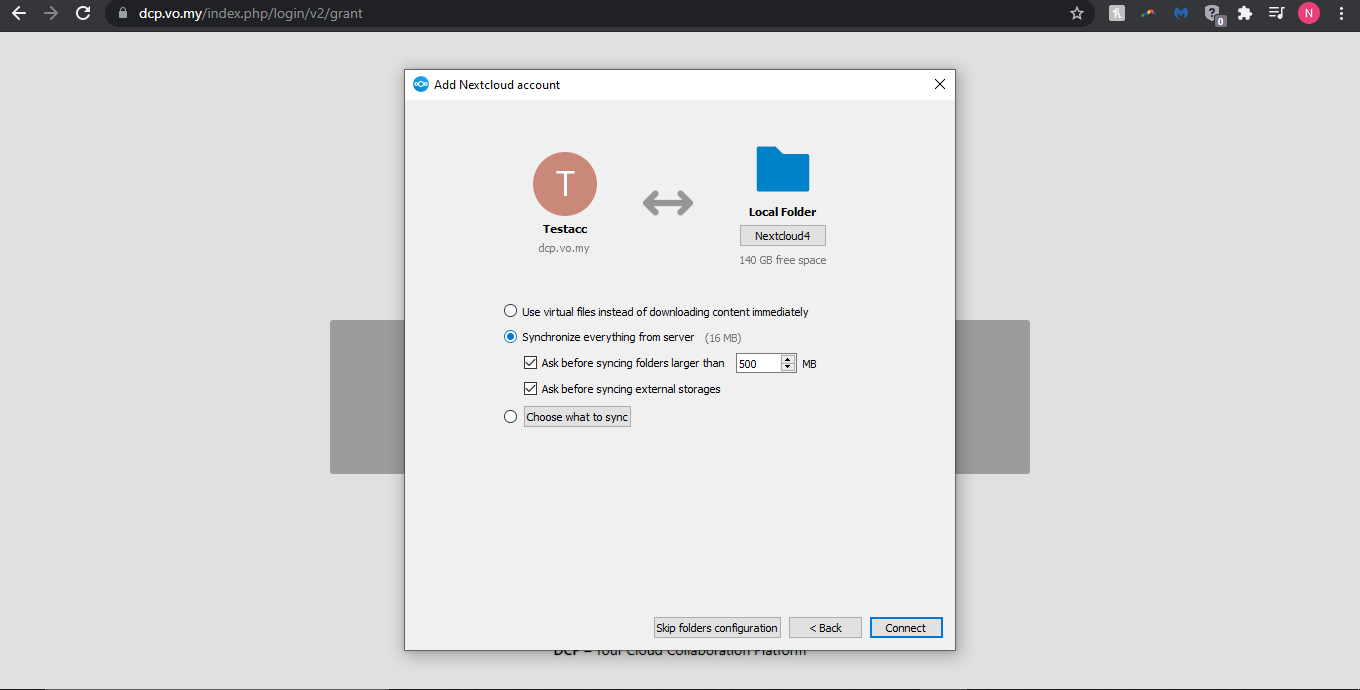Select Synchronize everything from server option

(511, 337)
